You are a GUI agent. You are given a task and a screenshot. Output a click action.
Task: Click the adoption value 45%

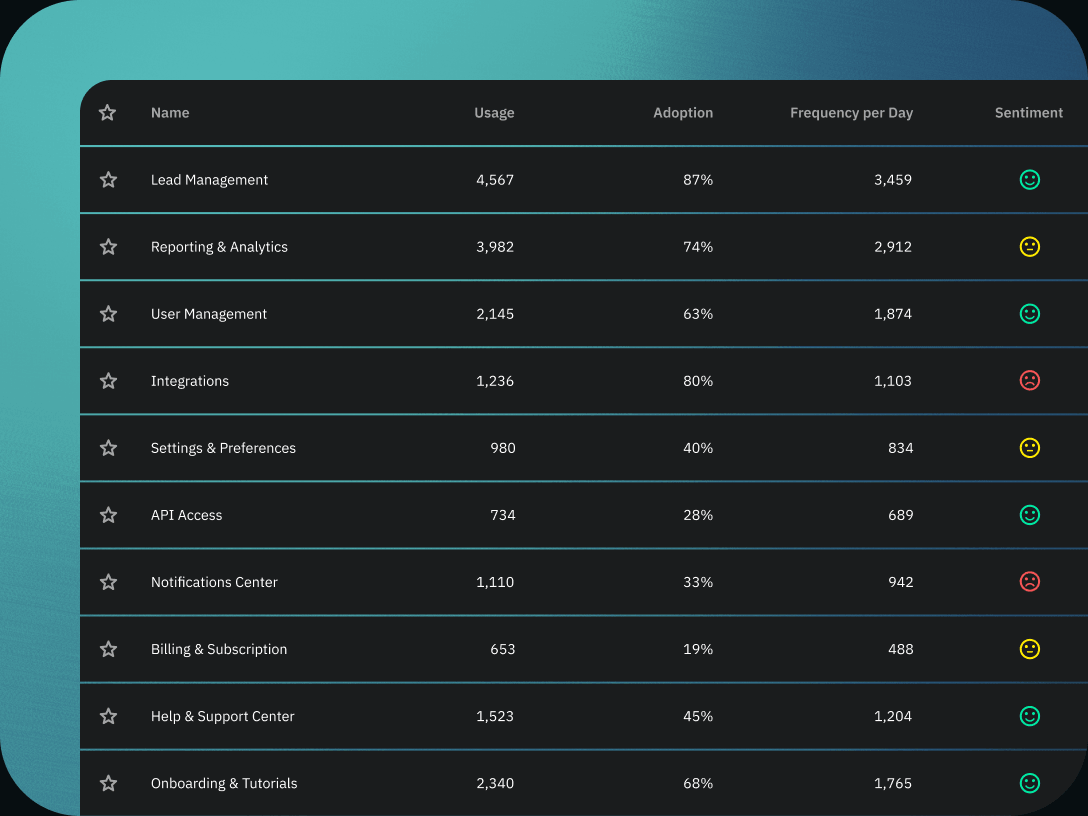[698, 716]
